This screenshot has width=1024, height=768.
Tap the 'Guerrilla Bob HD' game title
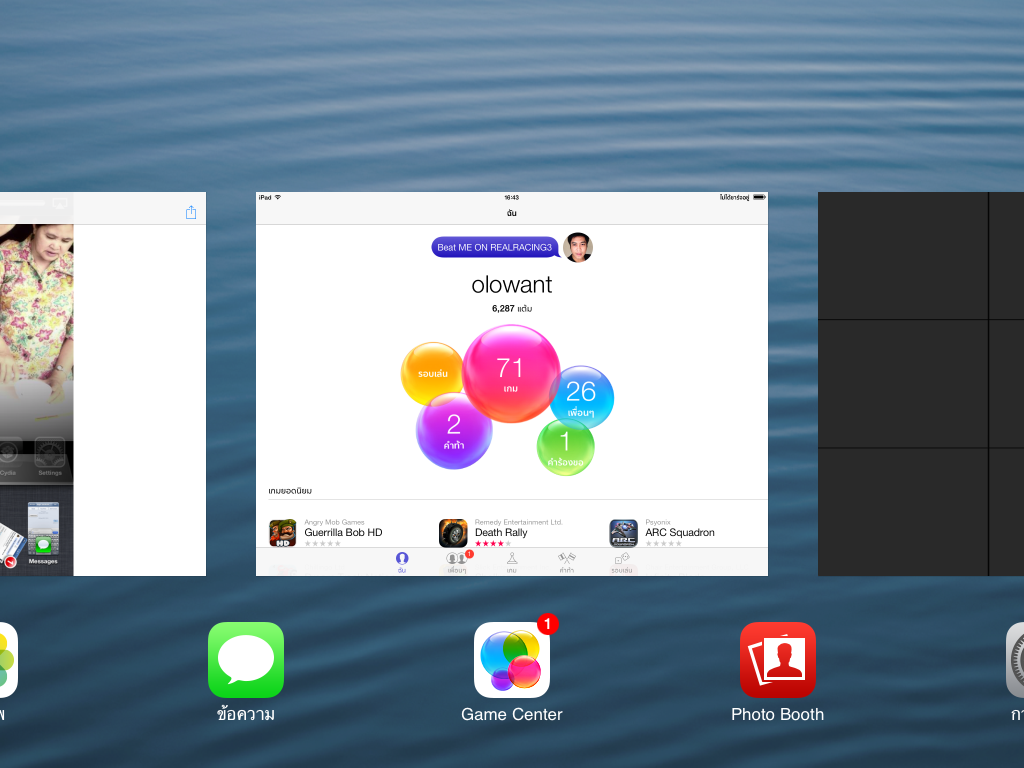coord(344,532)
